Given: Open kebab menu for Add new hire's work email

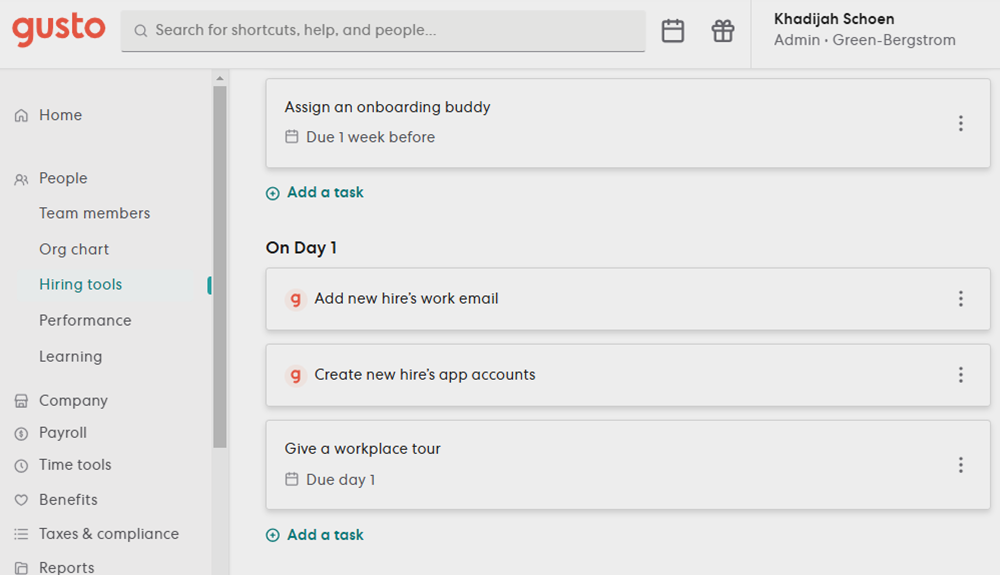Looking at the screenshot, I should pyautogui.click(x=960, y=298).
